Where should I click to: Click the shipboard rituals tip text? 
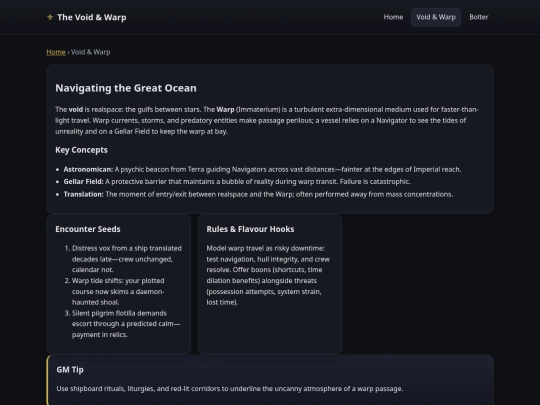click(230, 388)
